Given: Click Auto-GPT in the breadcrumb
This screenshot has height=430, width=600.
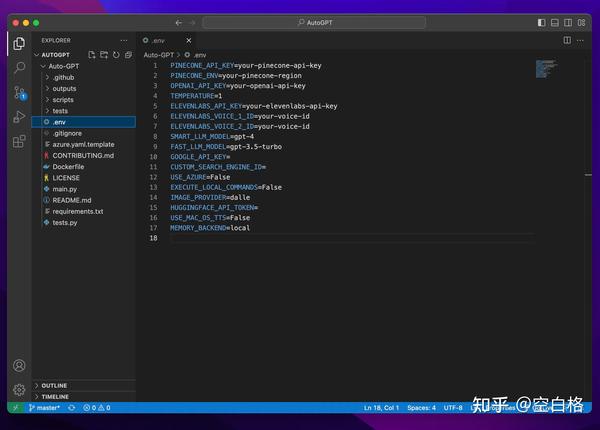Looking at the screenshot, I should (x=158, y=55).
